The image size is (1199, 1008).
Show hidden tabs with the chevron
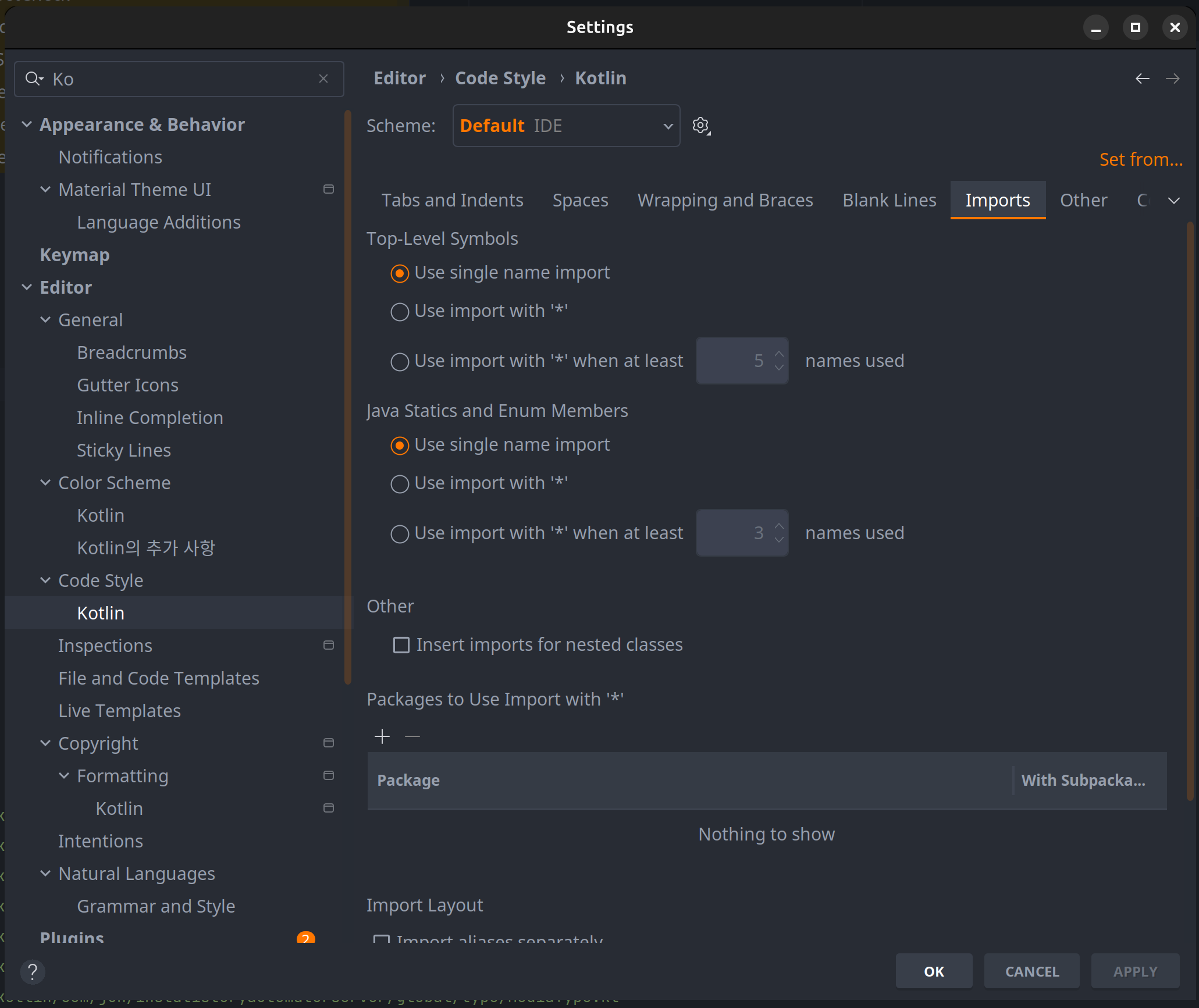(x=1173, y=201)
